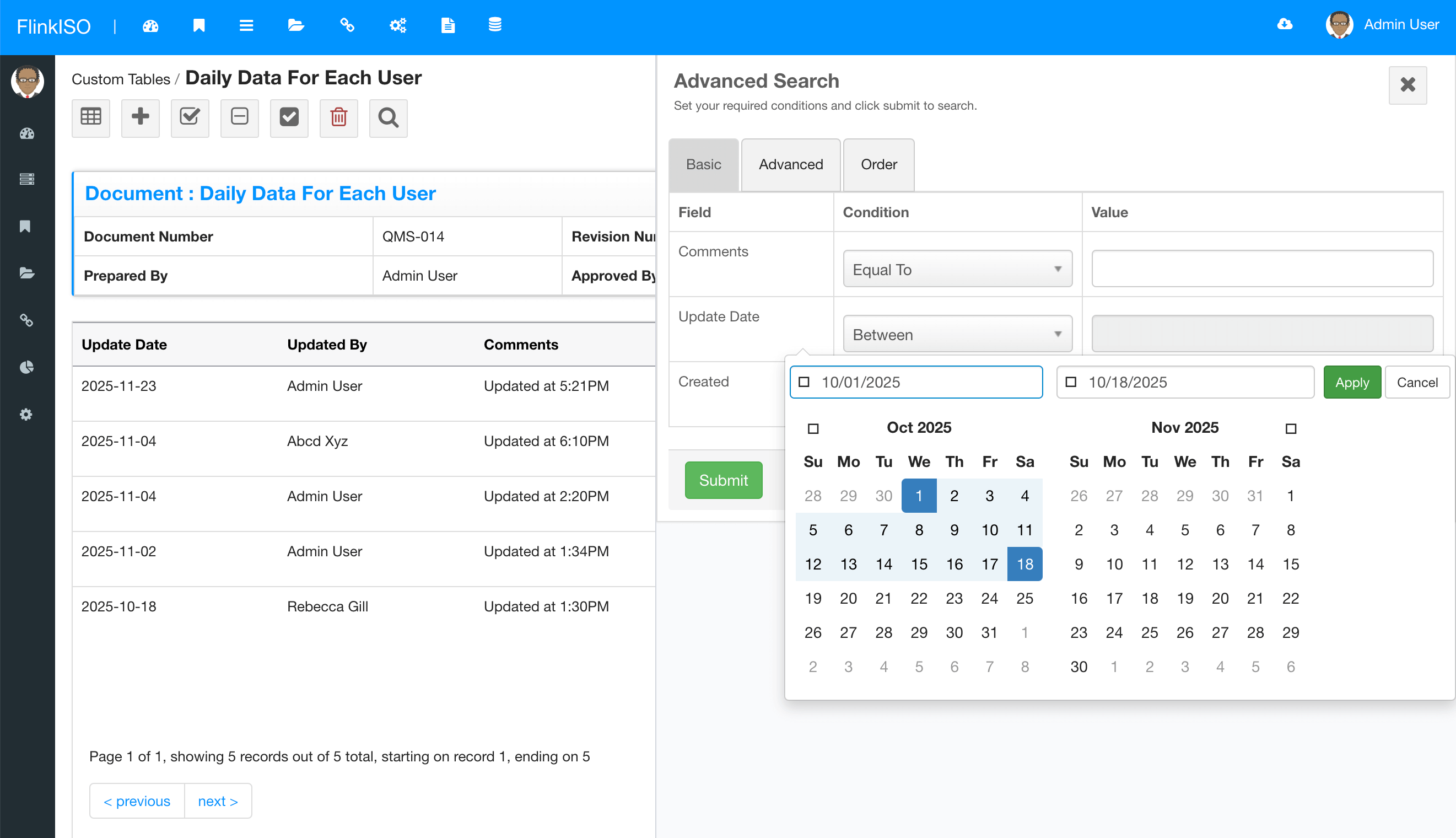Click the red trash delete icon
This screenshot has width=1456, height=838.
click(338, 118)
